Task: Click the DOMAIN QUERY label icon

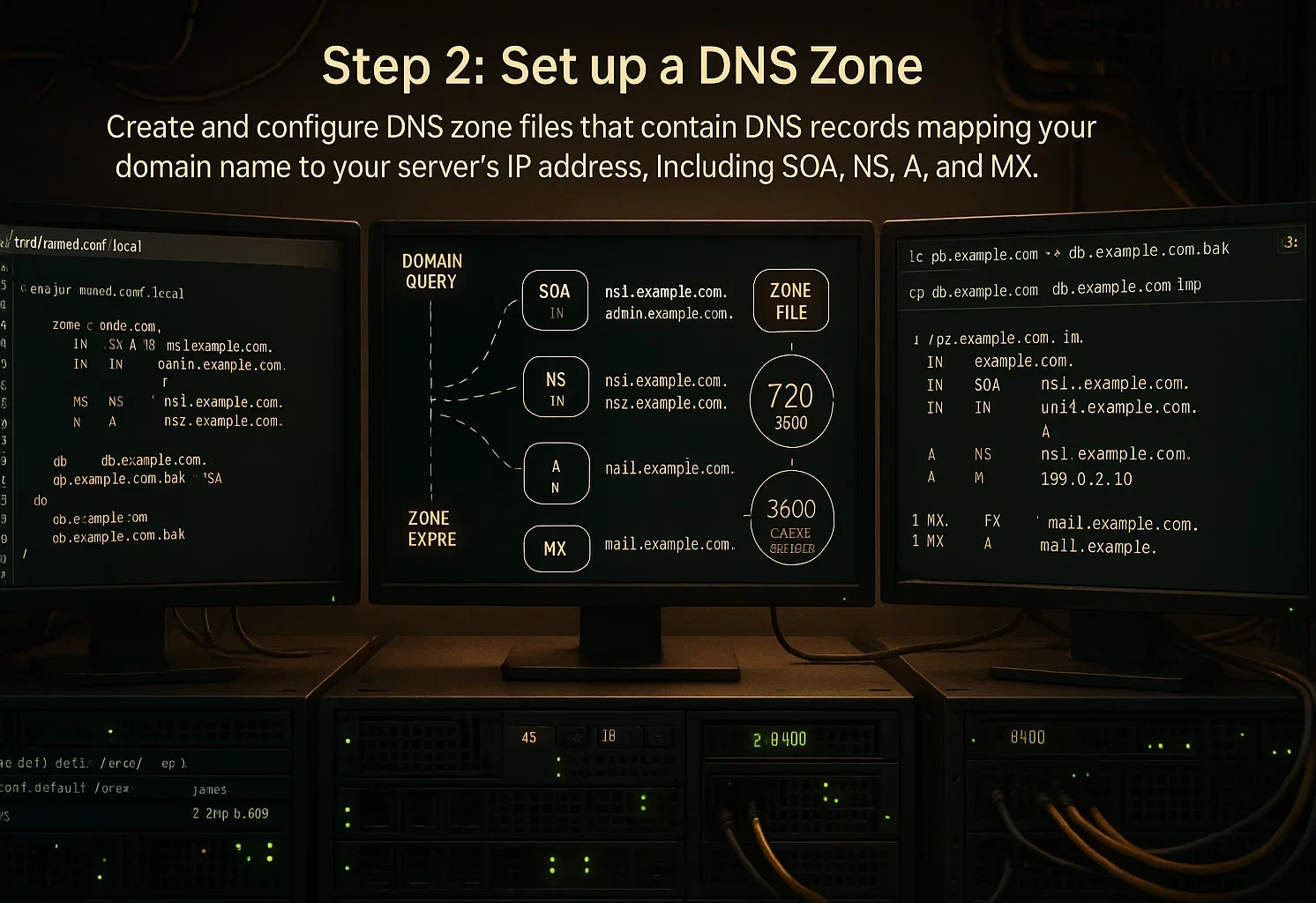Action: pos(430,272)
